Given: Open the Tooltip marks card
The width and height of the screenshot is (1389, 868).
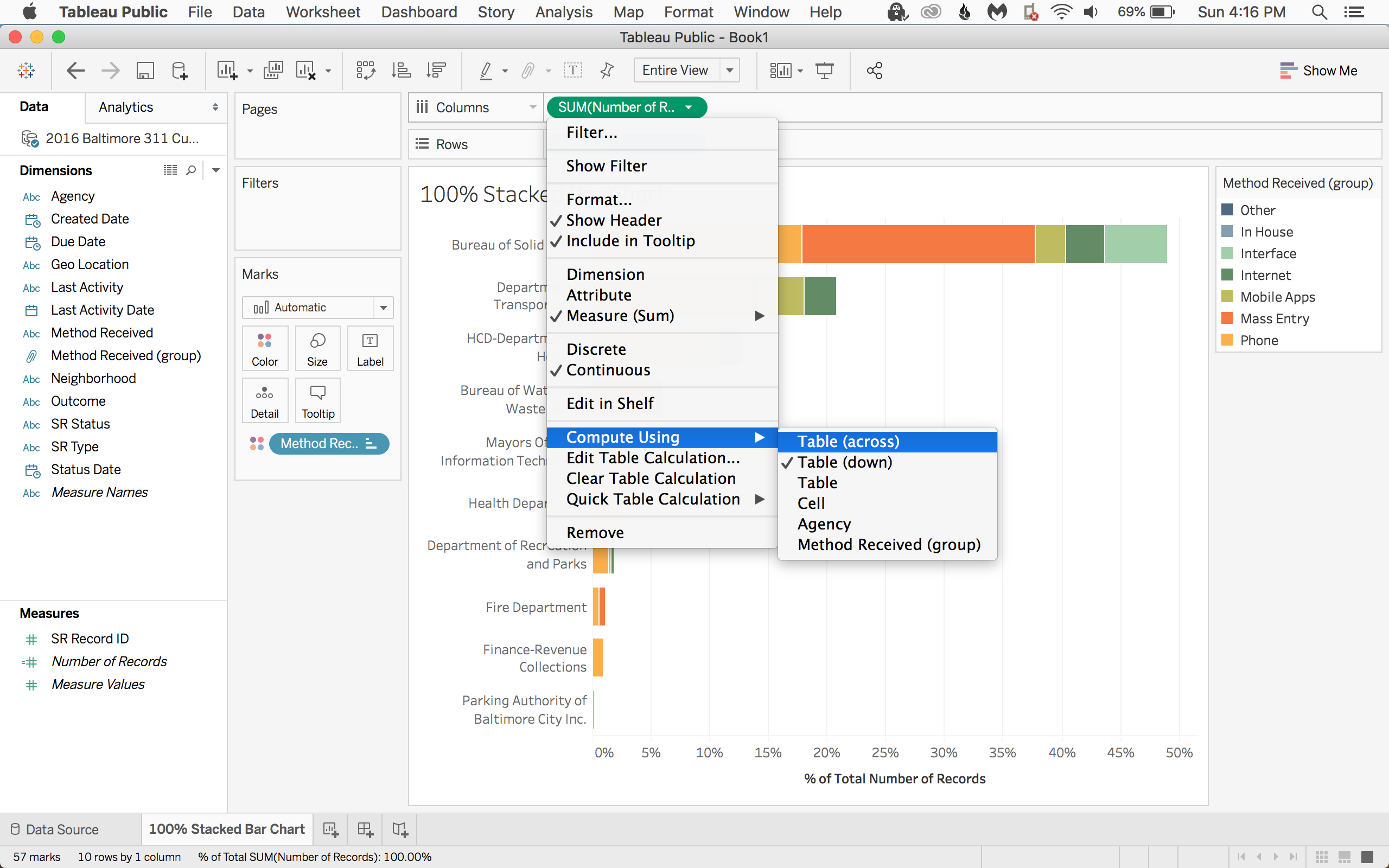Looking at the screenshot, I should tap(317, 401).
